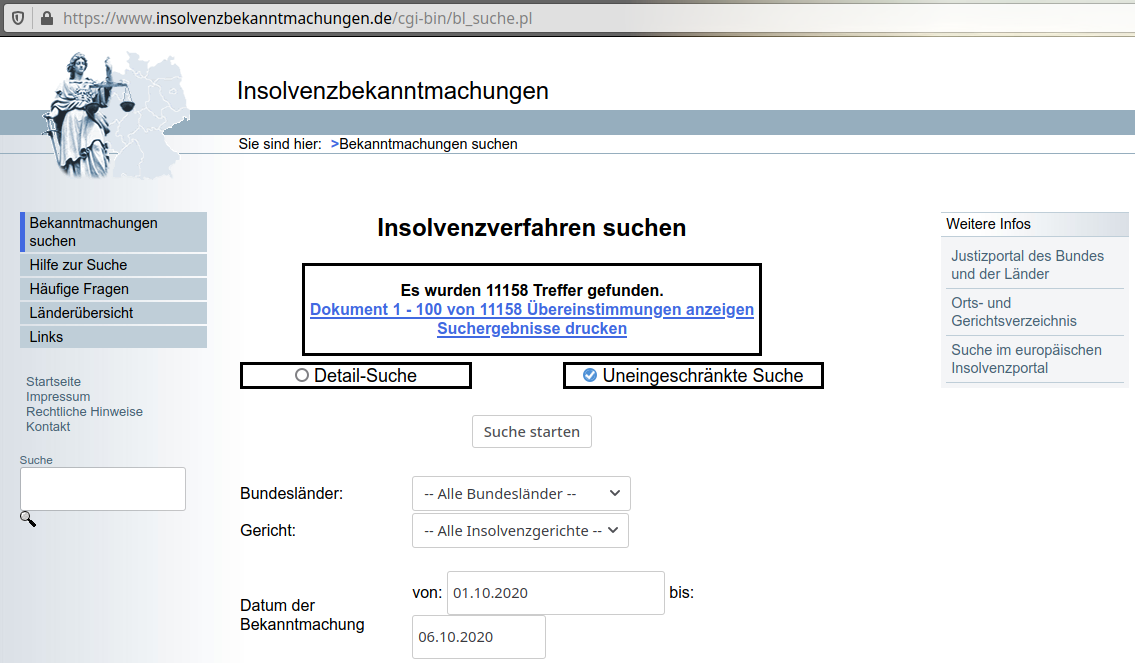Image resolution: width=1135 pixels, height=663 pixels.
Task: Click the shield icon in address bar
Action: [18, 18]
